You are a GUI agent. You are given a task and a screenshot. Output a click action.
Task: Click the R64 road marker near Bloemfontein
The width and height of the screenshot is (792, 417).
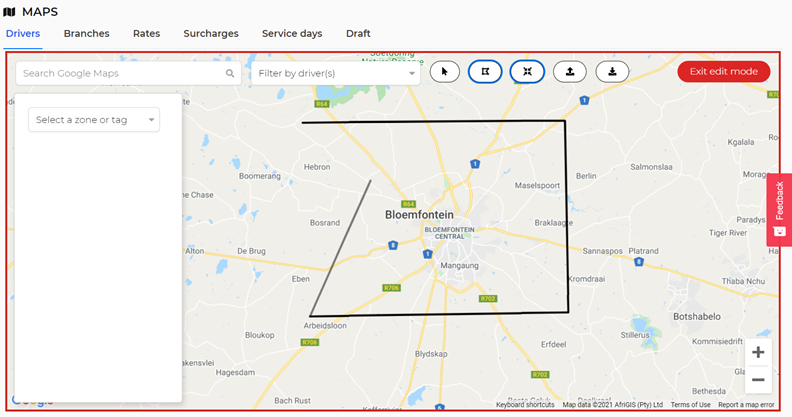[408, 204]
